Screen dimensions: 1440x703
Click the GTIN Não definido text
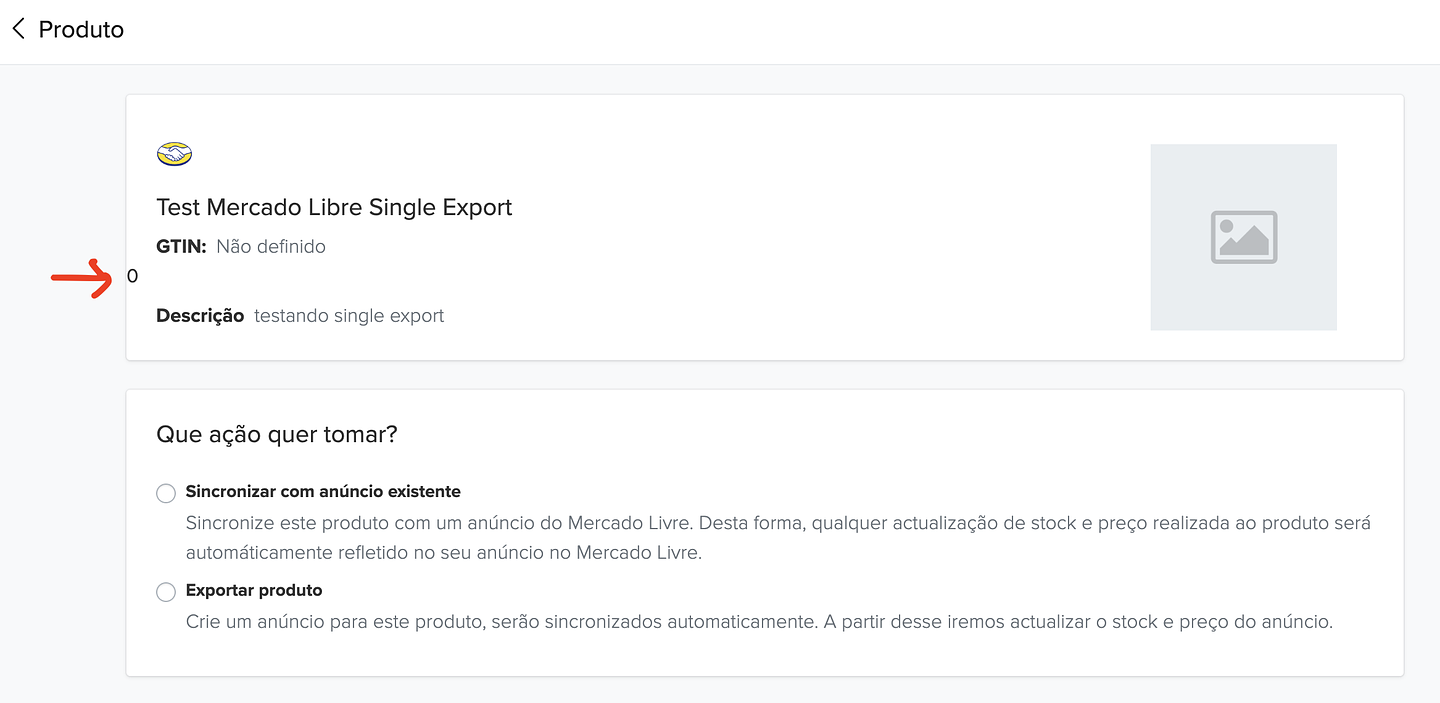[271, 246]
